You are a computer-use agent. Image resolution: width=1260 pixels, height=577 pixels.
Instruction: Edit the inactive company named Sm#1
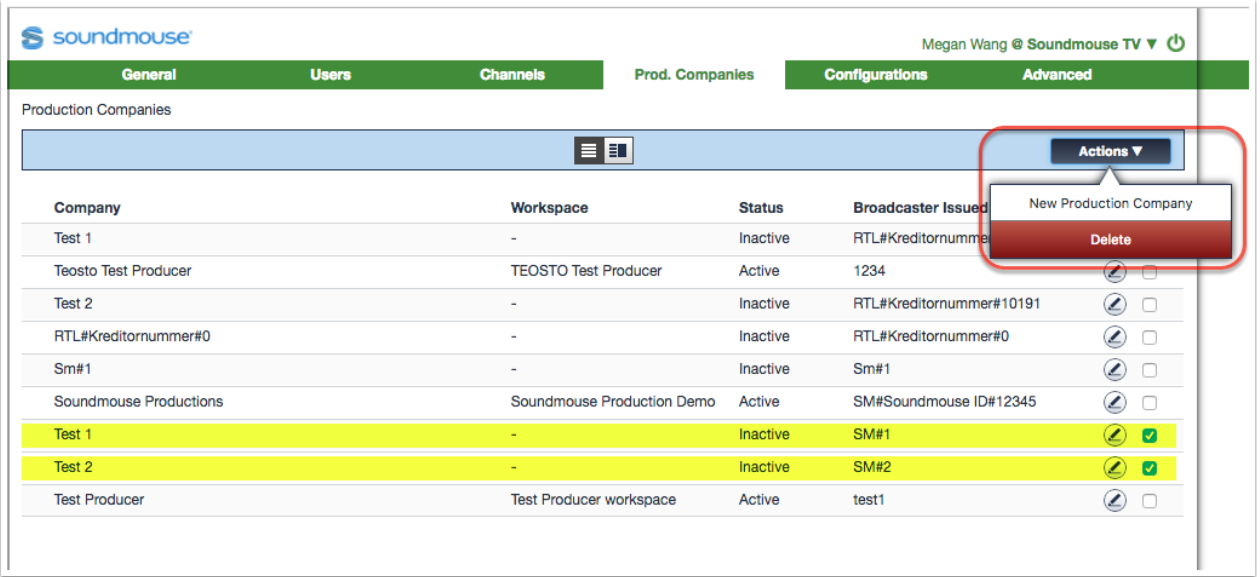pos(1115,370)
